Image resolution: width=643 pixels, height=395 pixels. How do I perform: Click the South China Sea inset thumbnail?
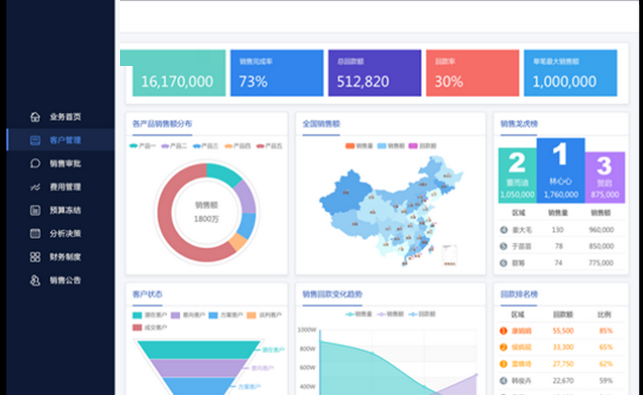pos(450,256)
